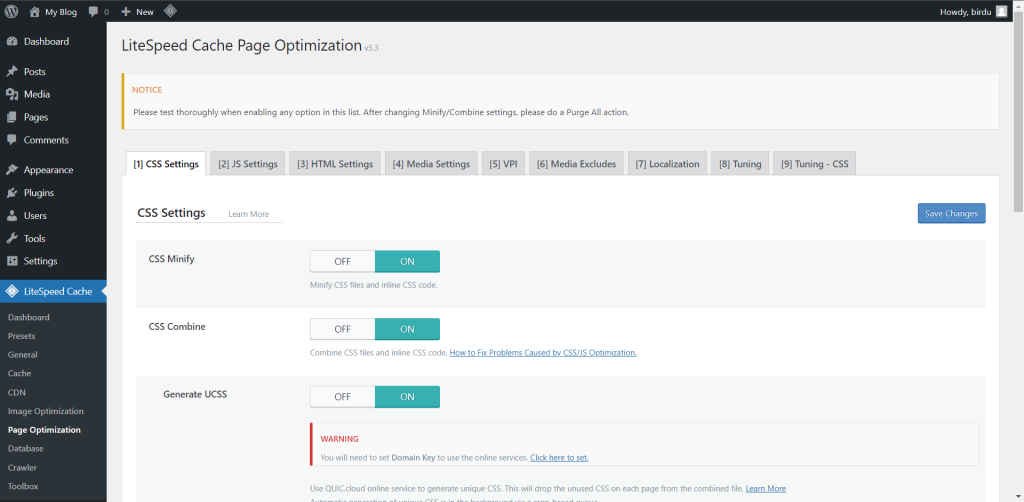Open CDN submenu item

point(17,392)
